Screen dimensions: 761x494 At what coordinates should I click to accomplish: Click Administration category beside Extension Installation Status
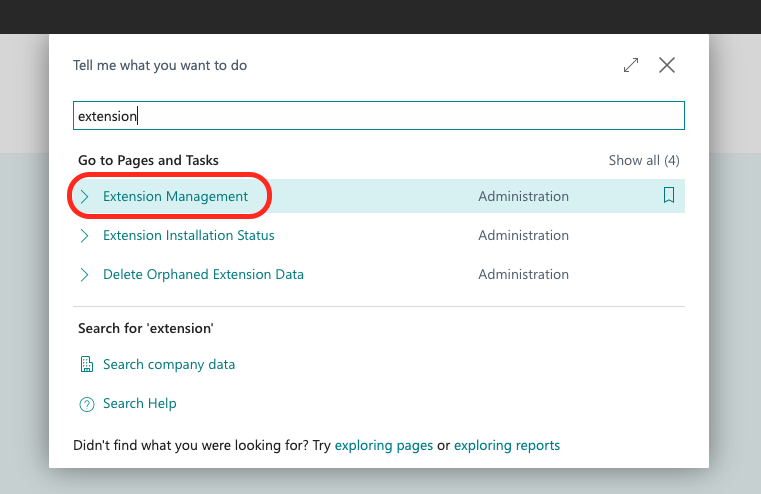[523, 236]
